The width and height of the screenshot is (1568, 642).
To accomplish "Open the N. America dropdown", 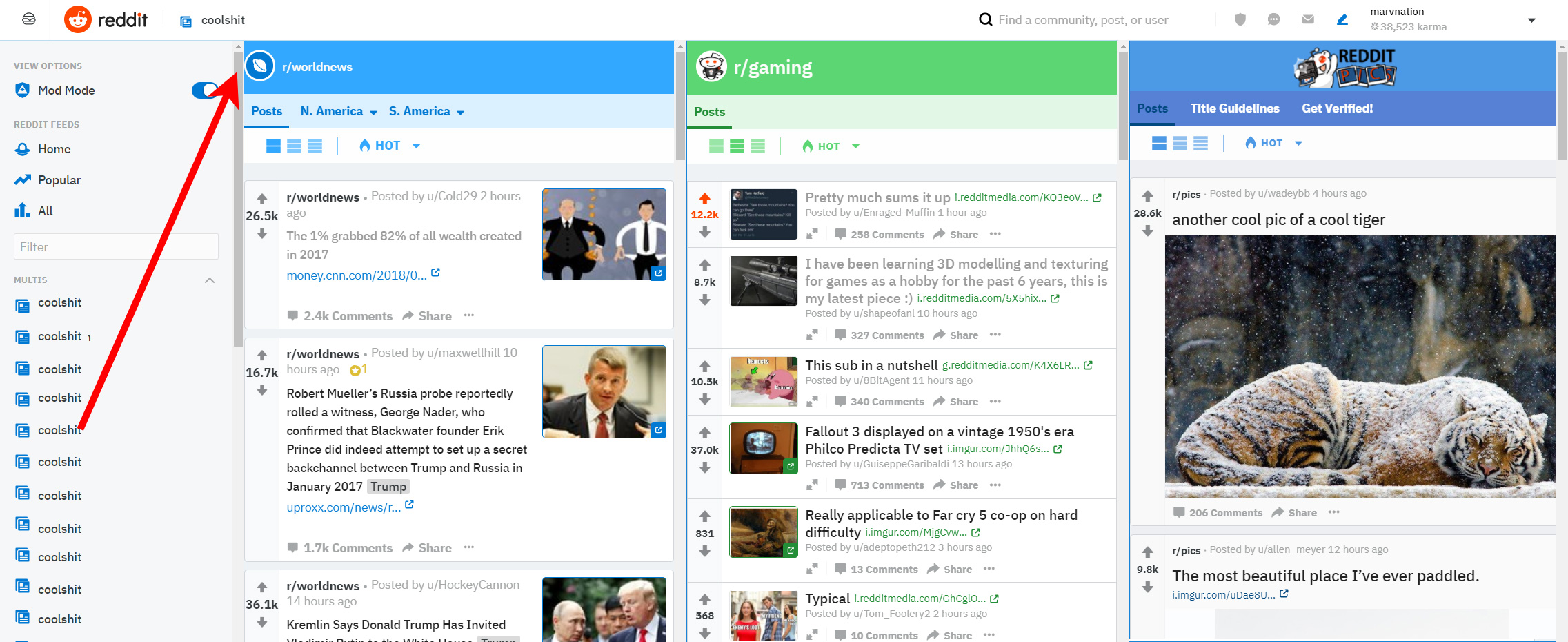I will (339, 111).
